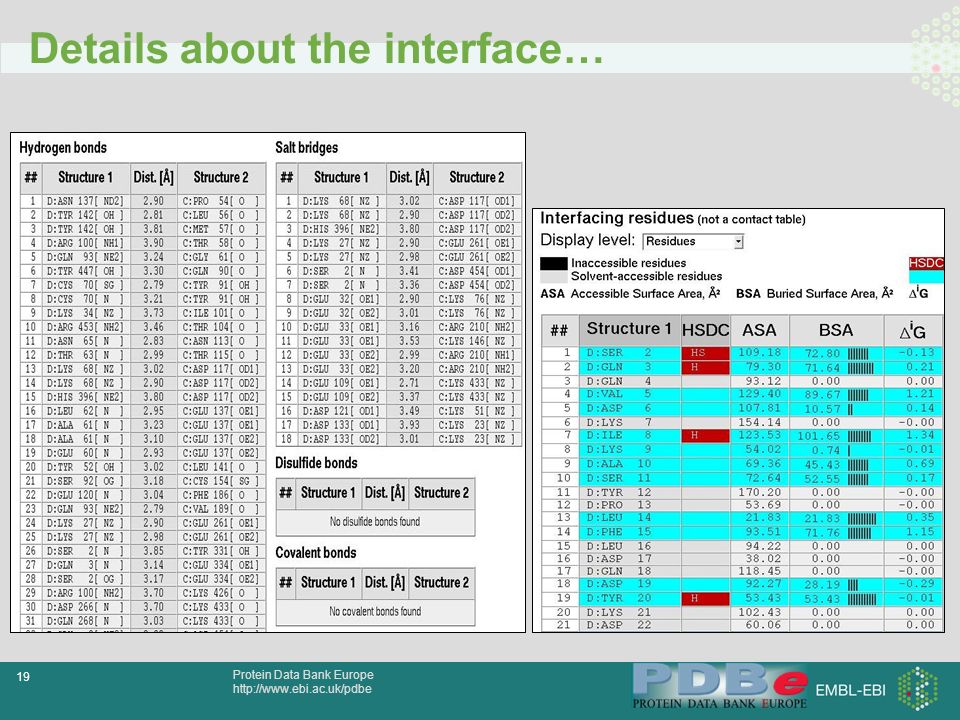
Task: Click the ΔiG column header
Action: point(912,331)
